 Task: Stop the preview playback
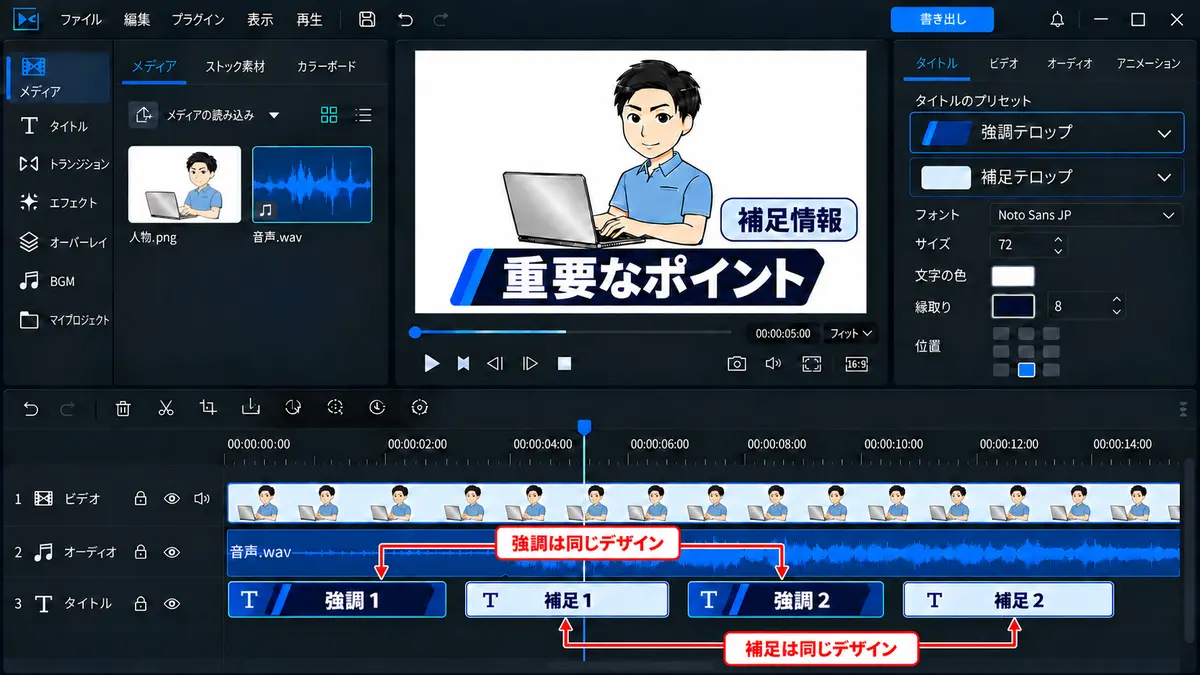click(564, 363)
